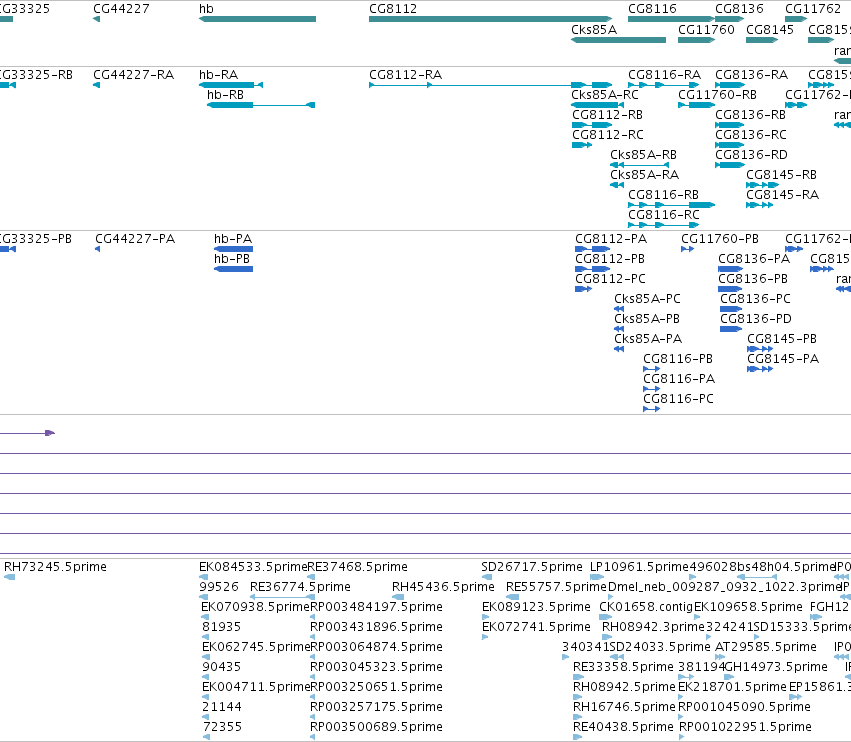851x742 pixels.
Task: Select the CG8116-PC protein label
Action: click(678, 399)
